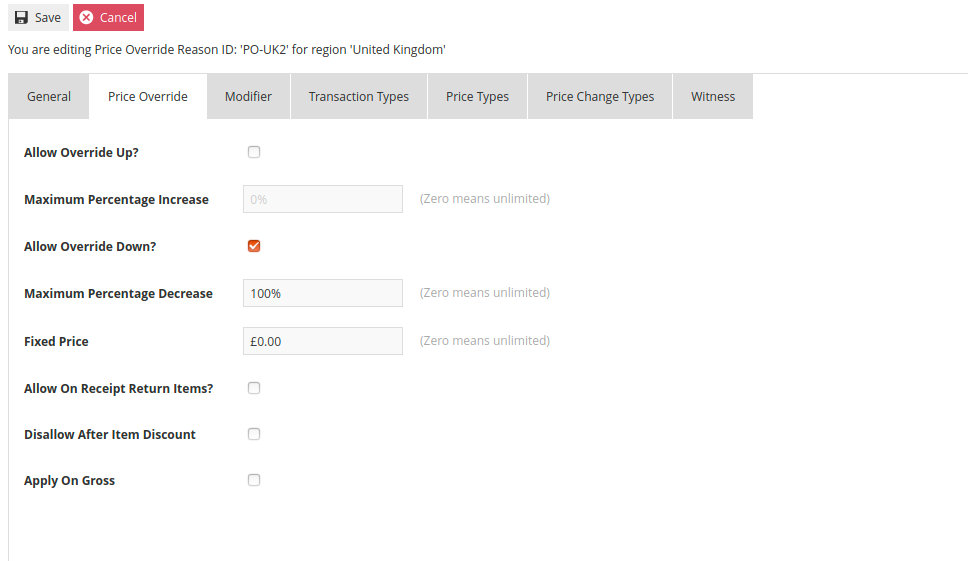968x561 pixels.
Task: Click the Save button
Action: point(38,17)
